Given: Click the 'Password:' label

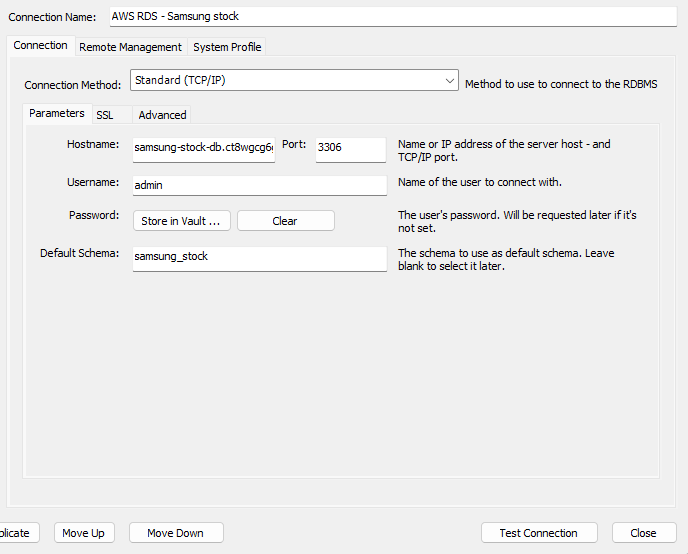Looking at the screenshot, I should click(94, 215).
